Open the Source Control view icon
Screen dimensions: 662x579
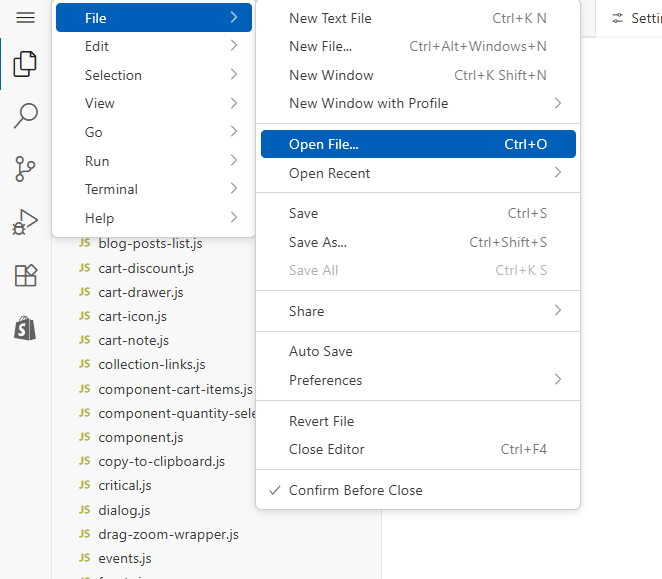tap(26, 170)
